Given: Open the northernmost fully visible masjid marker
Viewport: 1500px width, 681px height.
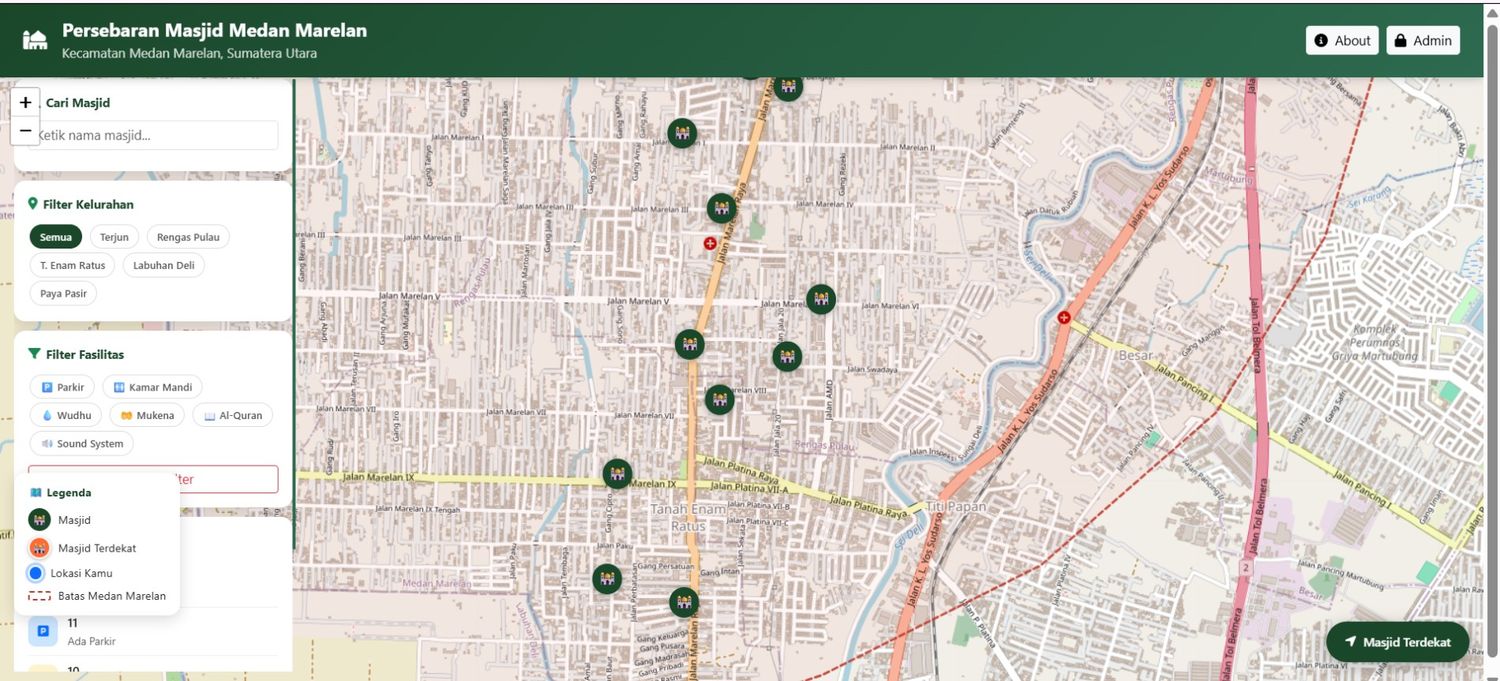Looking at the screenshot, I should (788, 87).
